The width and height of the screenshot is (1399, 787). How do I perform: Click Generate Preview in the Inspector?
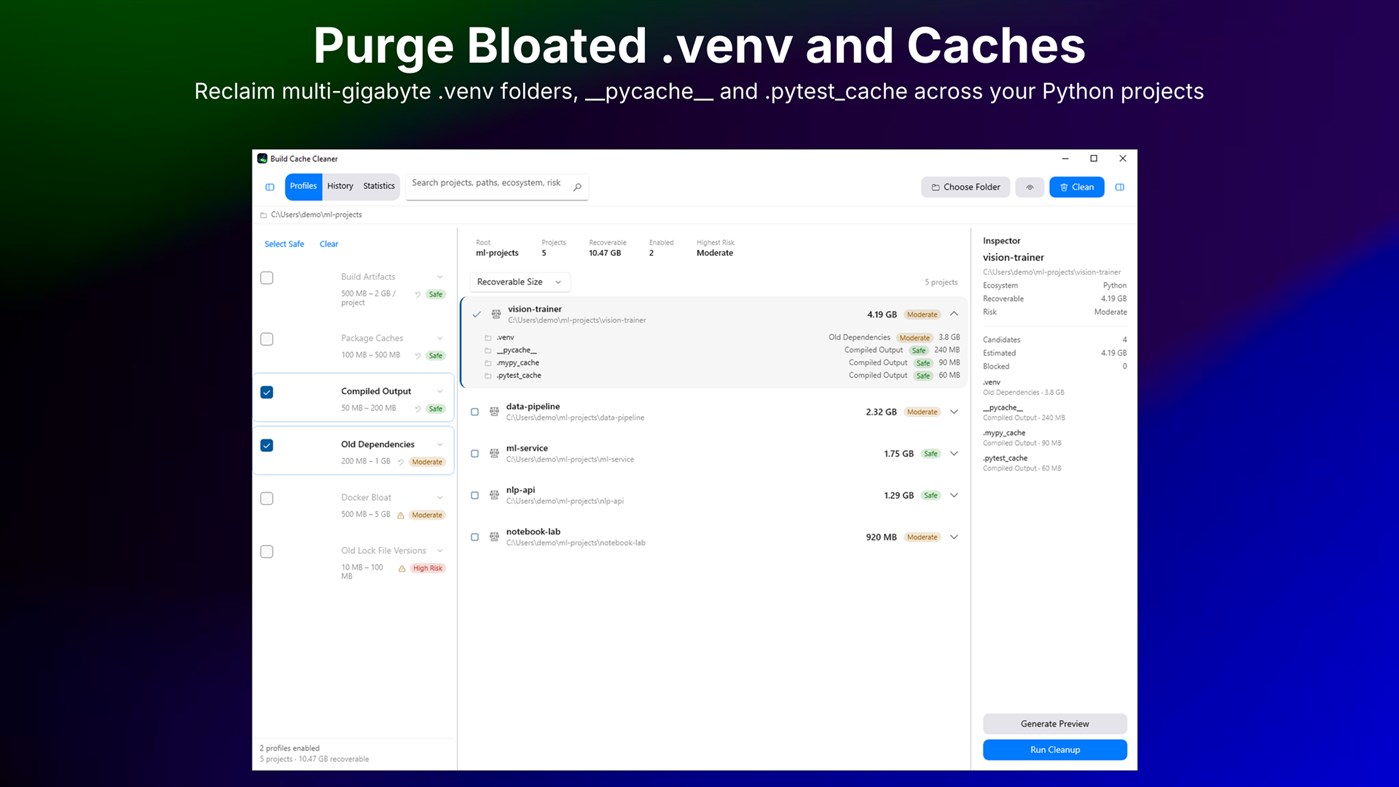tap(1055, 724)
